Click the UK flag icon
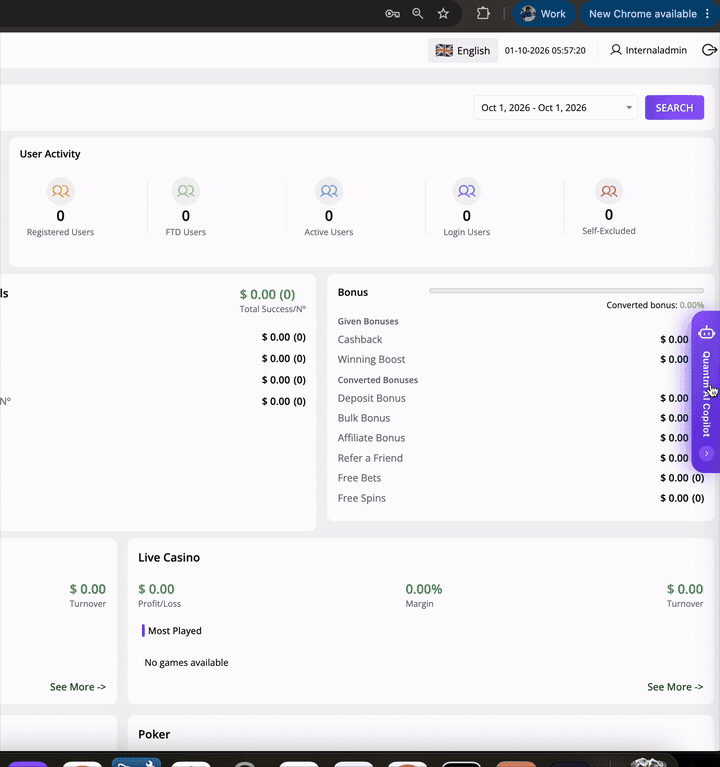 444,50
